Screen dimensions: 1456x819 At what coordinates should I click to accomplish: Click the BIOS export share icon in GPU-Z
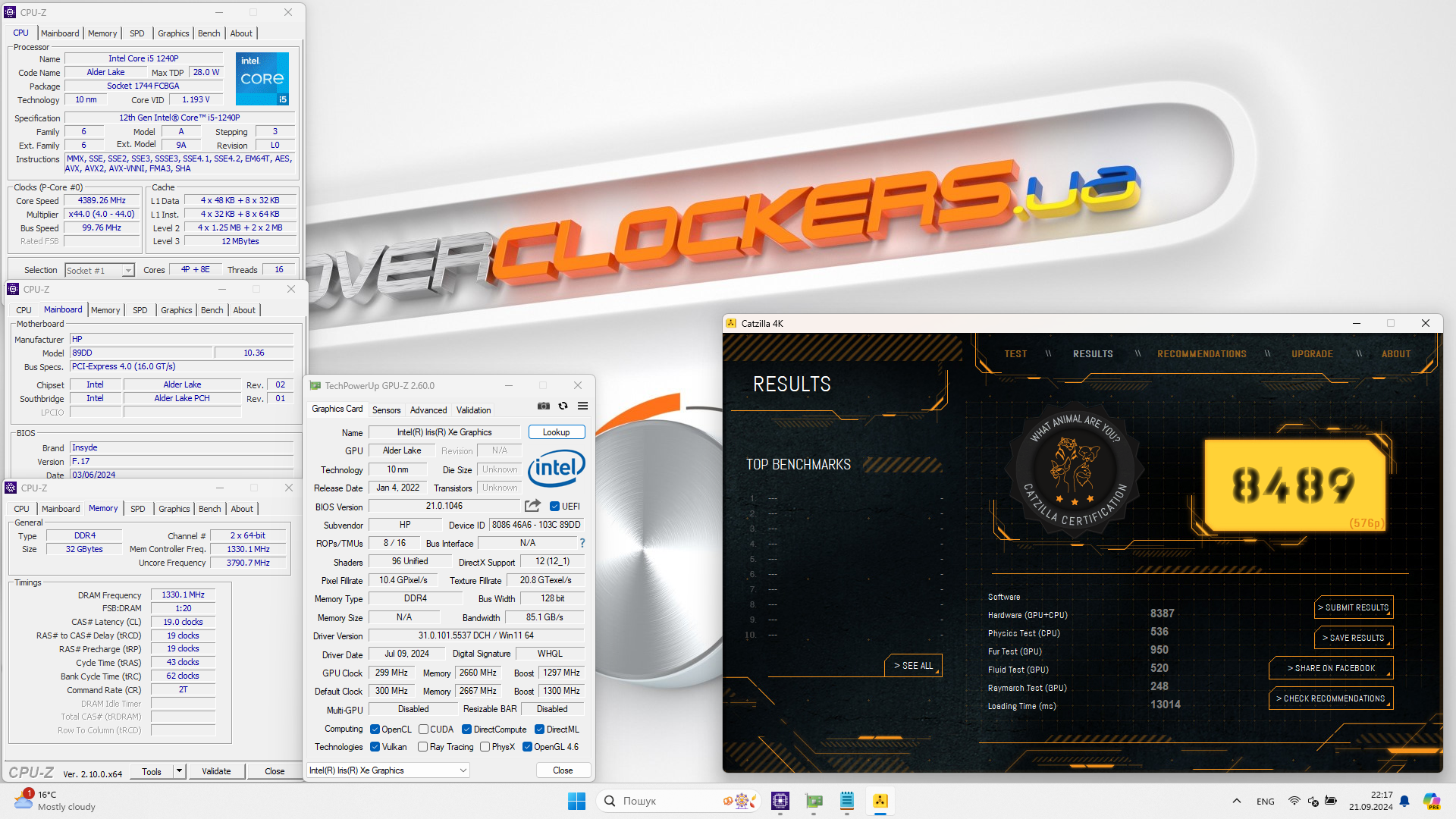(533, 506)
